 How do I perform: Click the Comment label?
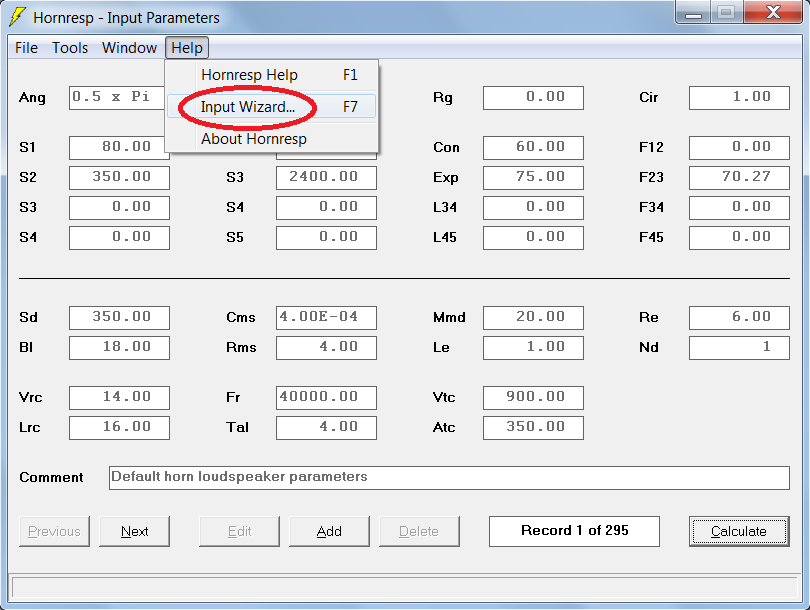tap(51, 477)
